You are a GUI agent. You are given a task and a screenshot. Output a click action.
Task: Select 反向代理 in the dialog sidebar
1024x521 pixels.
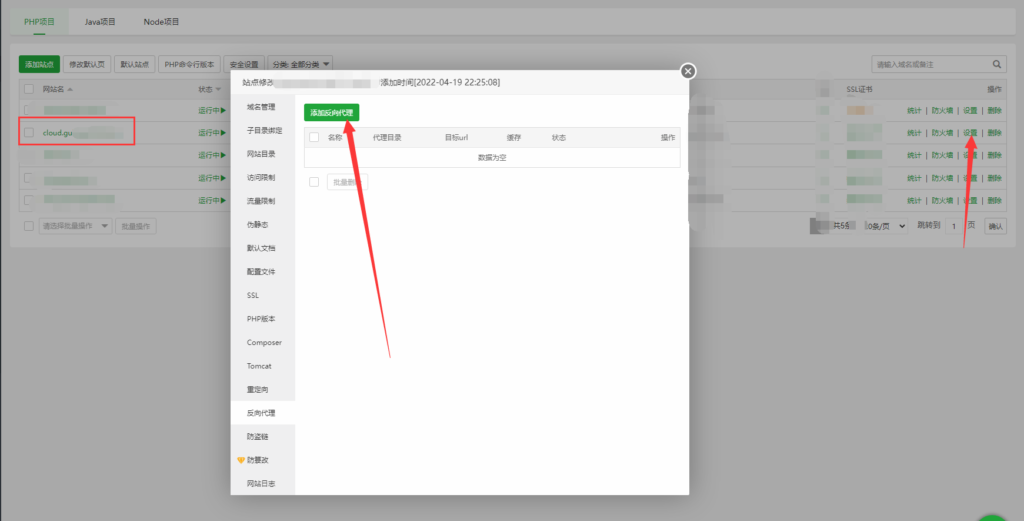point(263,413)
